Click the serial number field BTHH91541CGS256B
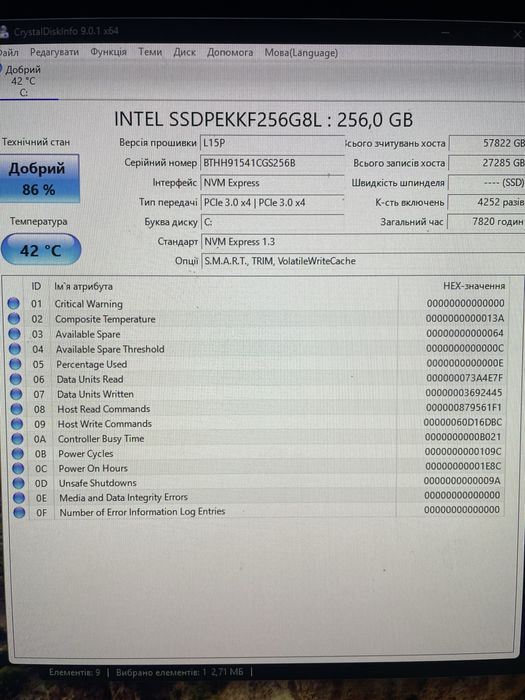This screenshot has height=700, width=525. click(x=272, y=163)
